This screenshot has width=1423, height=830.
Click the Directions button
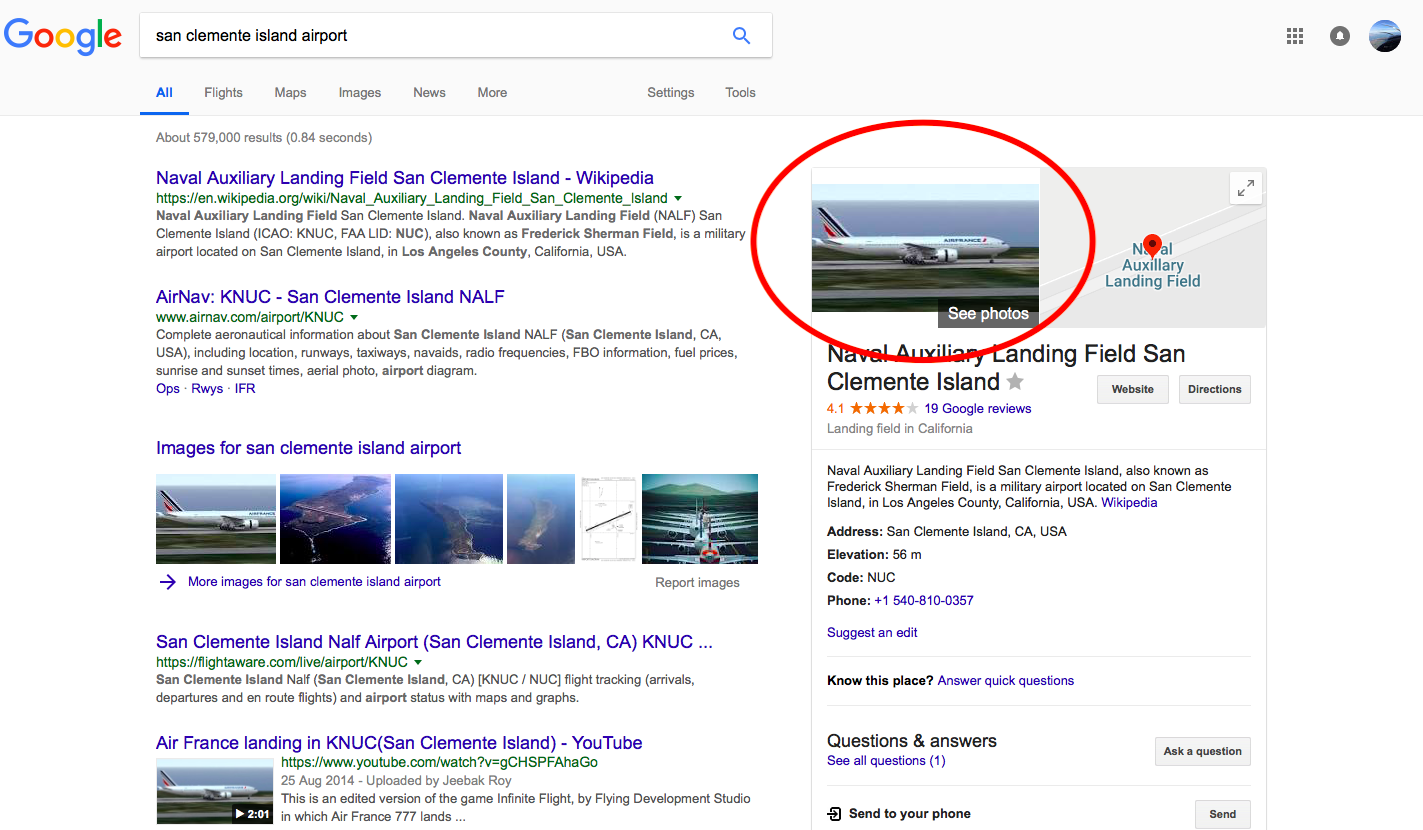(1215, 390)
